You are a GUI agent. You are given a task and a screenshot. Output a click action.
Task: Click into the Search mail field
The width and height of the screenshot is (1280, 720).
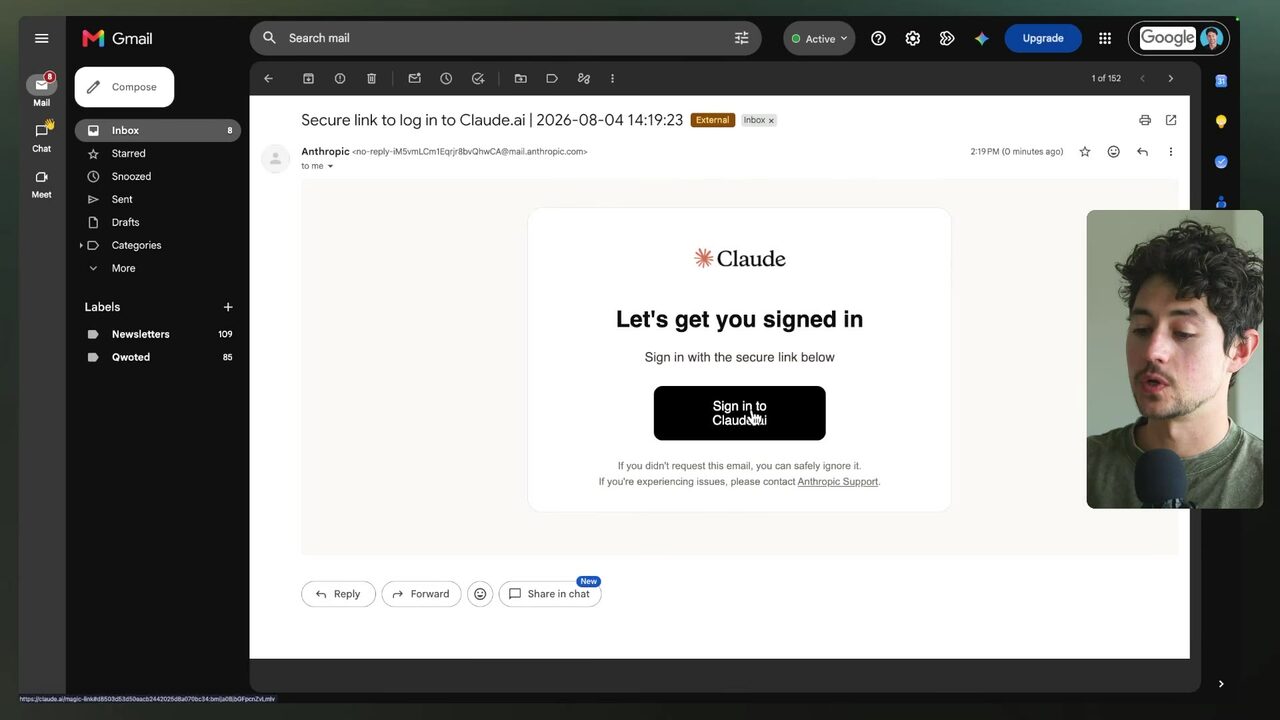(505, 38)
